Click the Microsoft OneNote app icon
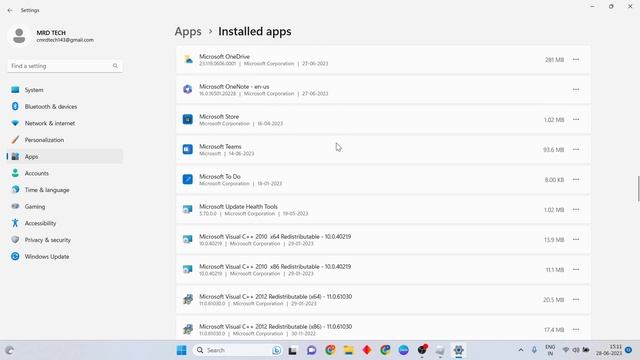This screenshot has width=640, height=360. click(187, 89)
